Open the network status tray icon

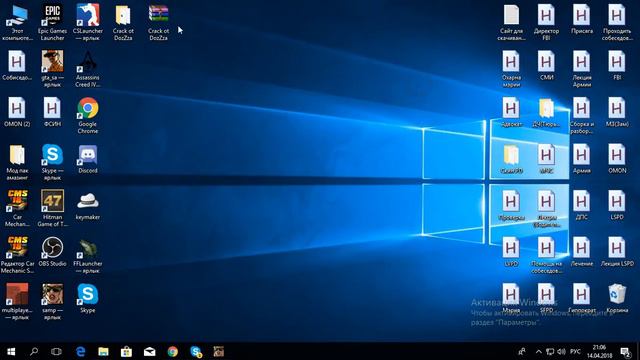click(550, 351)
